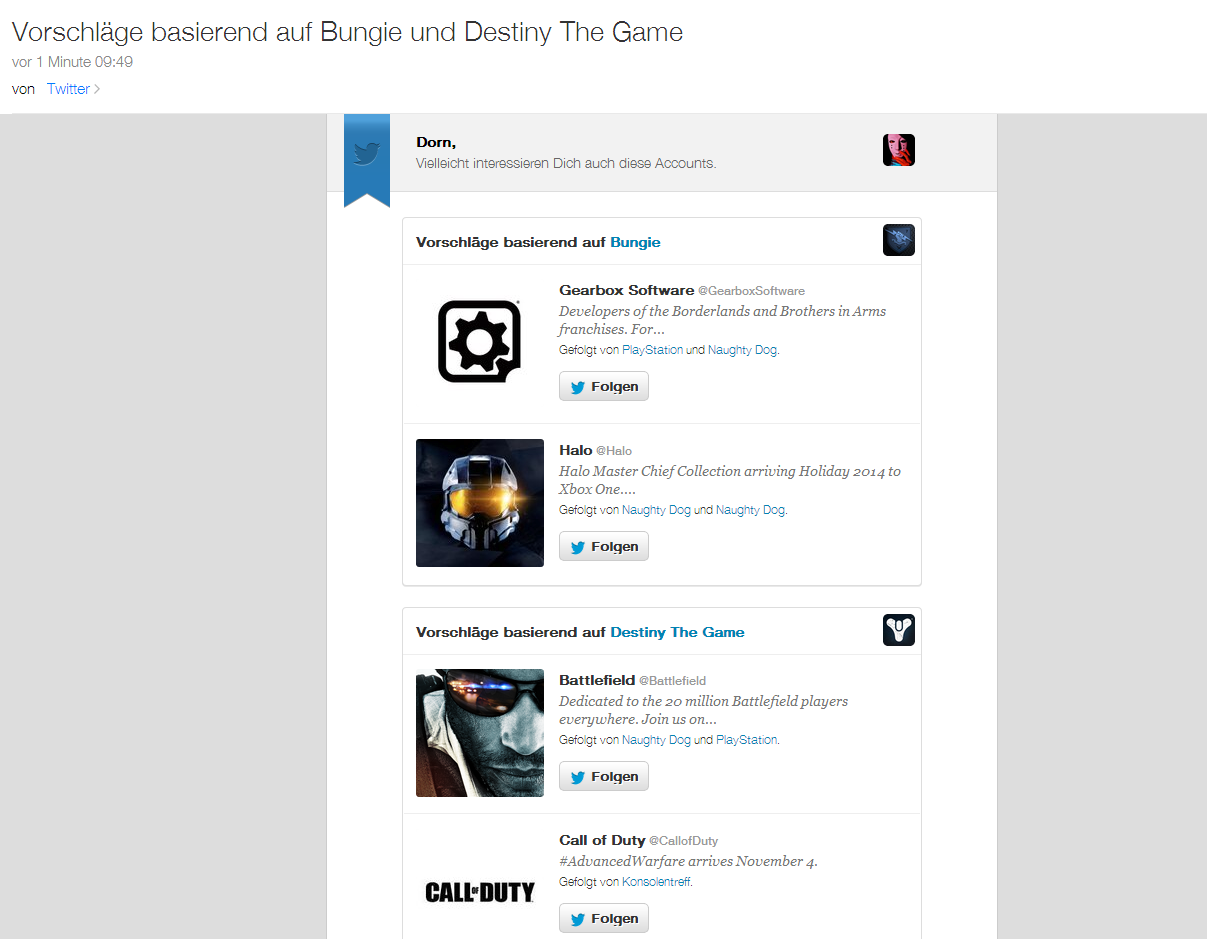Viewport: 1207px width, 939px height.
Task: Open the Halo account name
Action: (x=576, y=450)
